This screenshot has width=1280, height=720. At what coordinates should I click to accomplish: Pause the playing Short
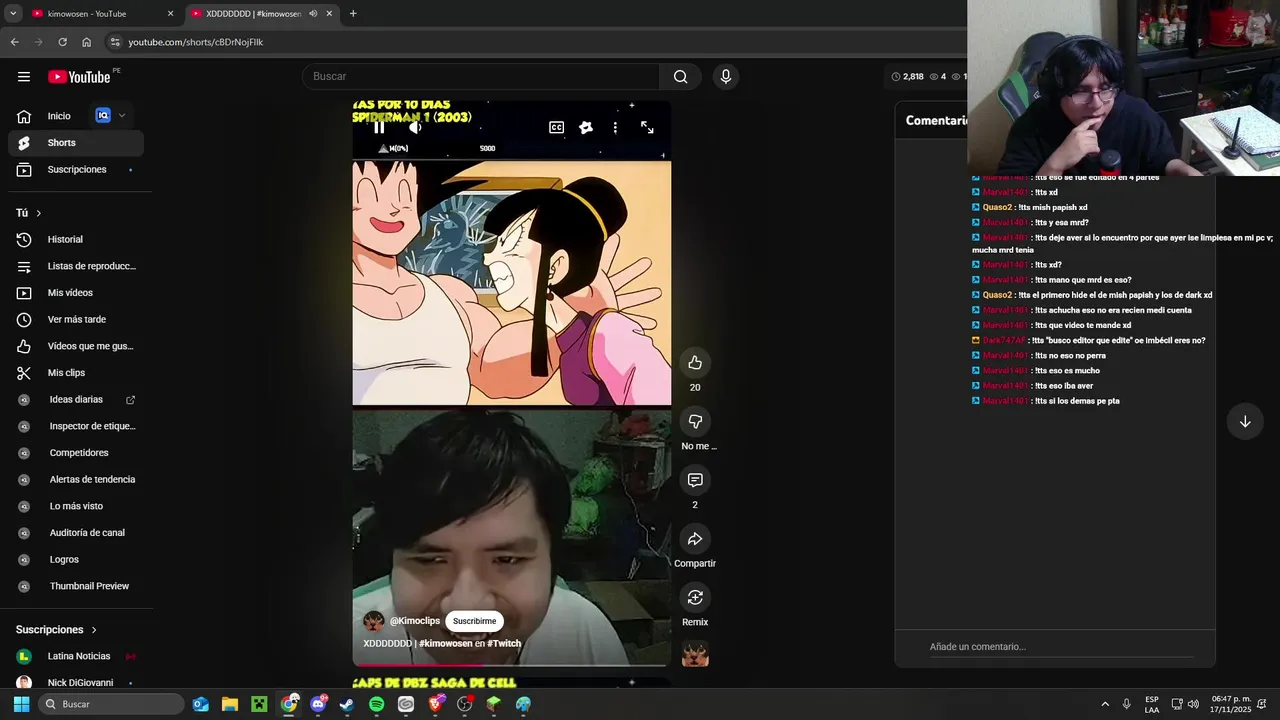tap(379, 127)
